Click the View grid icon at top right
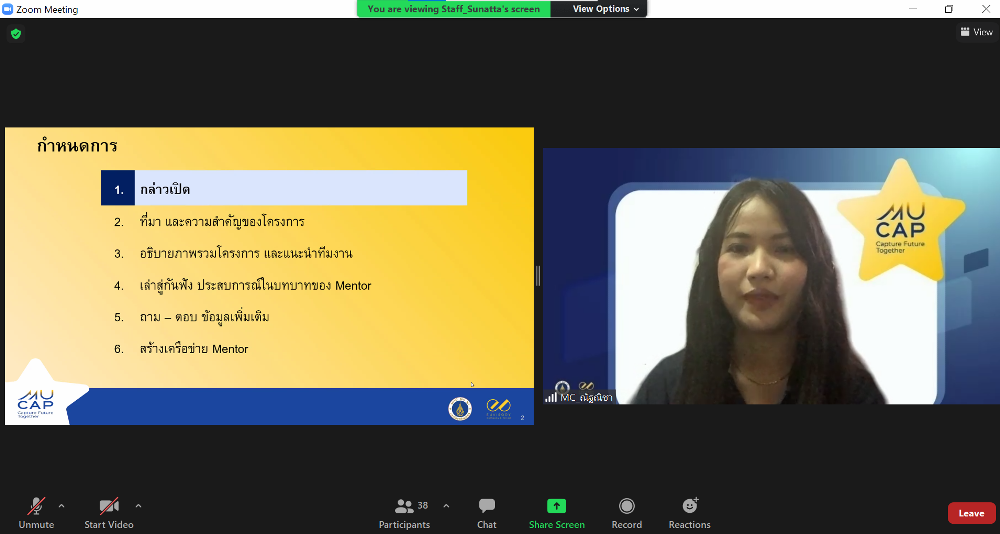 tap(965, 32)
